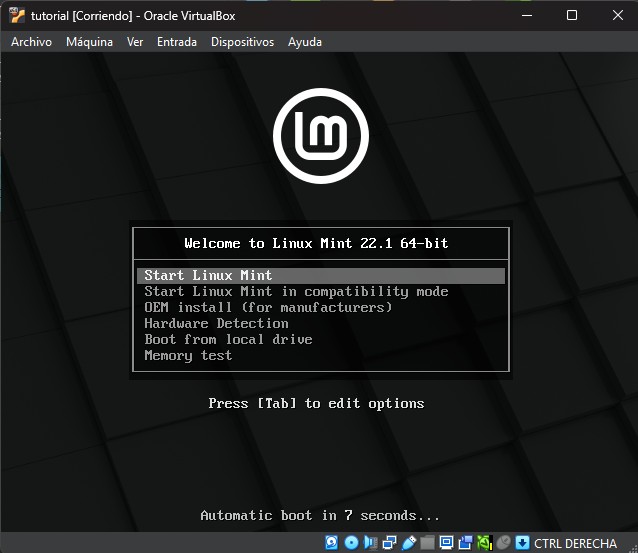Viewport: 638px width, 553px height.
Task: Click the Linux Mint logo
Action: 321,136
